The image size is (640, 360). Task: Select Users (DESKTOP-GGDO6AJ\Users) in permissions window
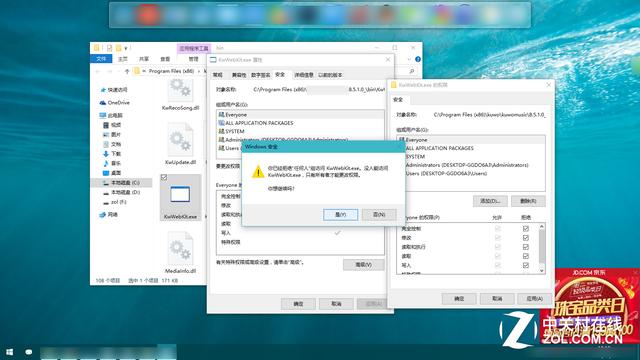click(x=471, y=173)
